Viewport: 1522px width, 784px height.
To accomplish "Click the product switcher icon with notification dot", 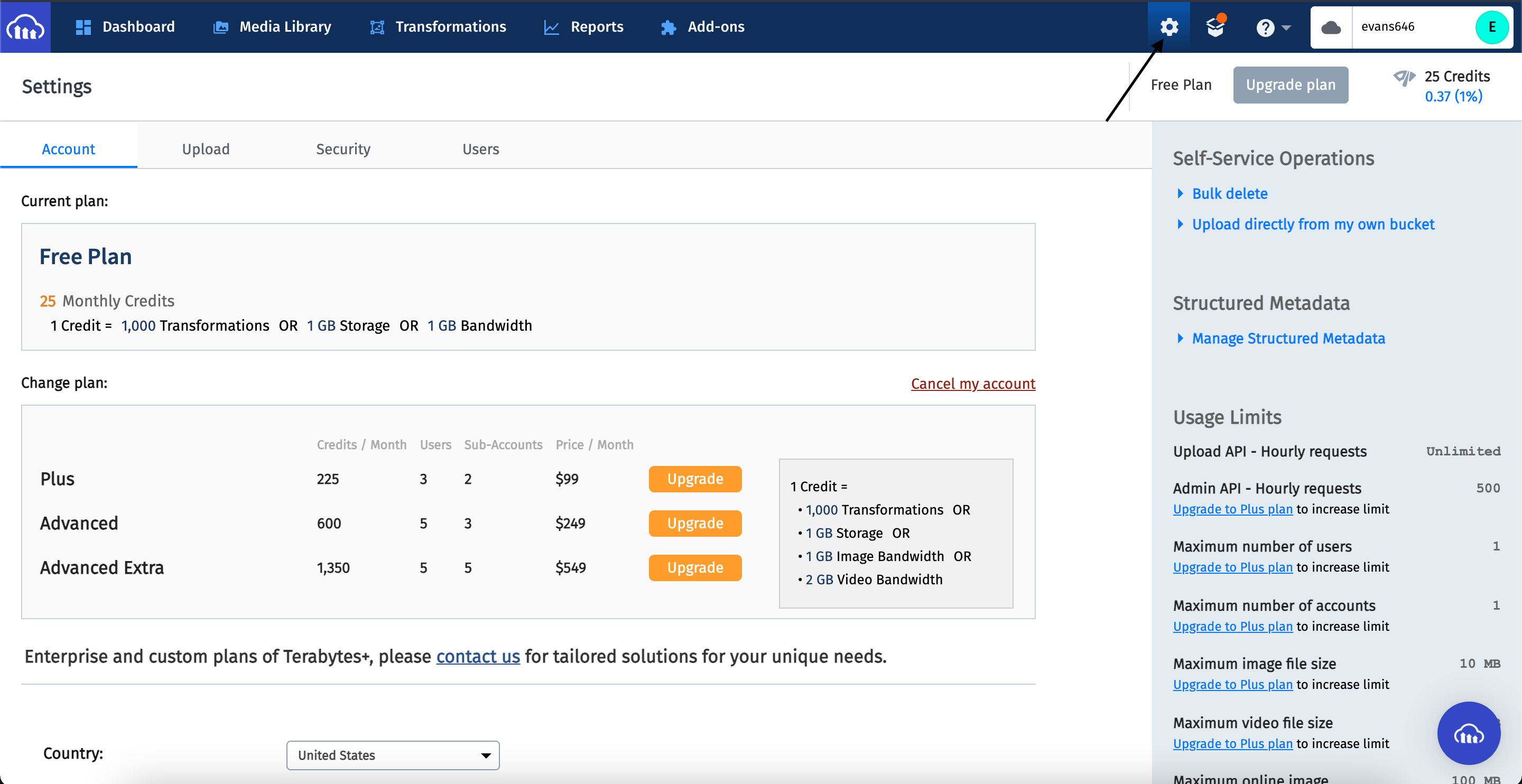I will click(x=1215, y=26).
